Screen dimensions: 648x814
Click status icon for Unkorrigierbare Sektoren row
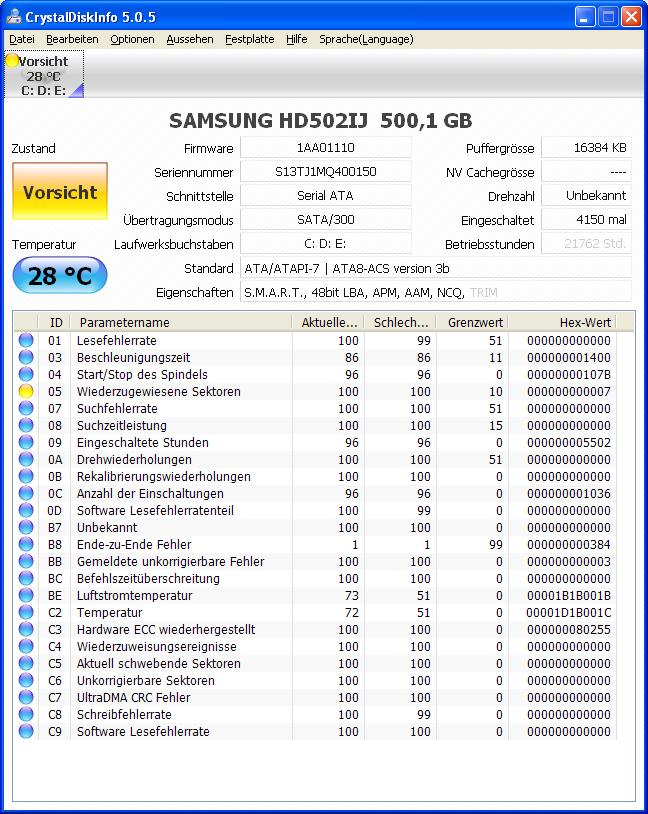pos(26,681)
